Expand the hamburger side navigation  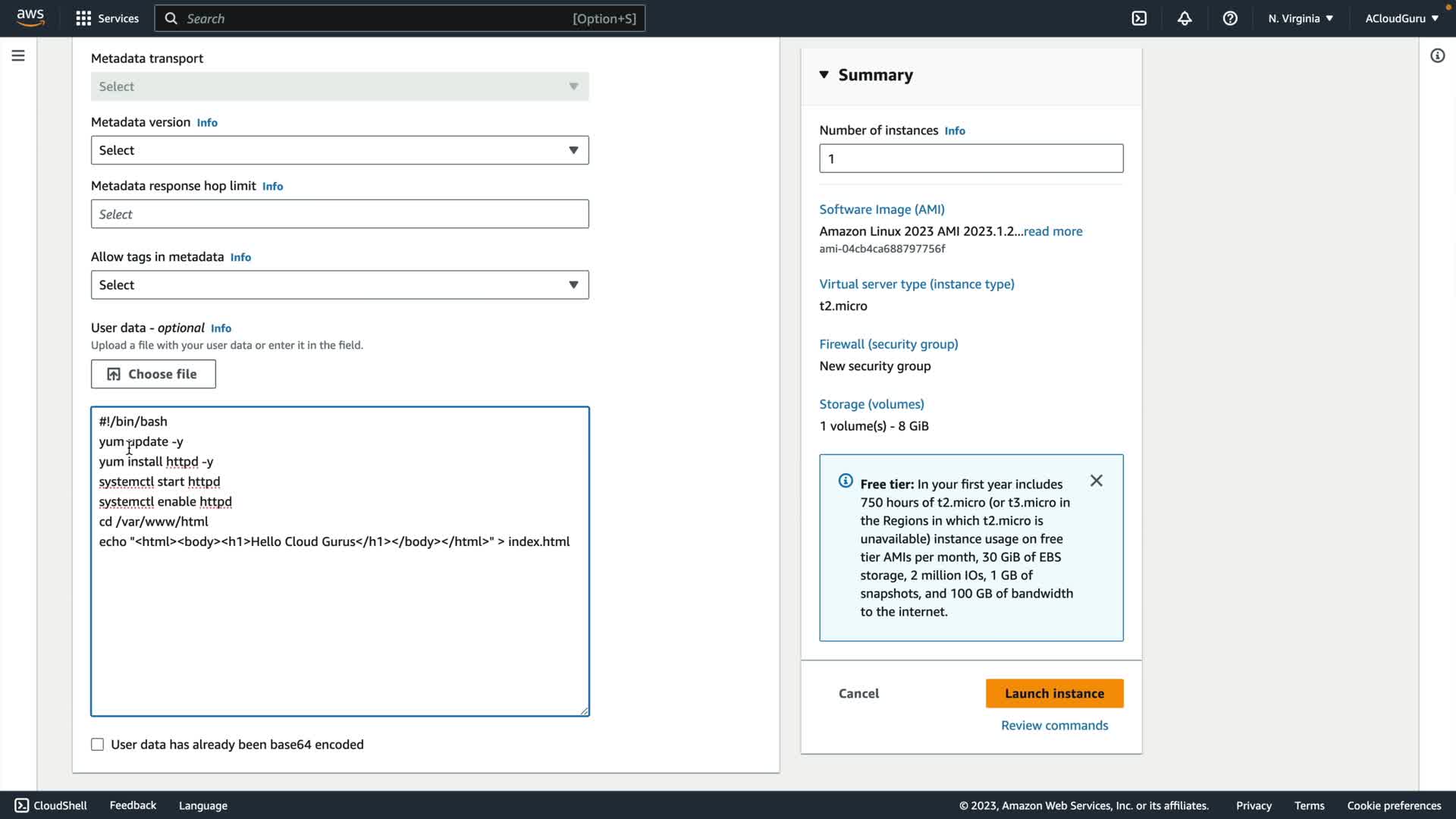click(x=18, y=55)
